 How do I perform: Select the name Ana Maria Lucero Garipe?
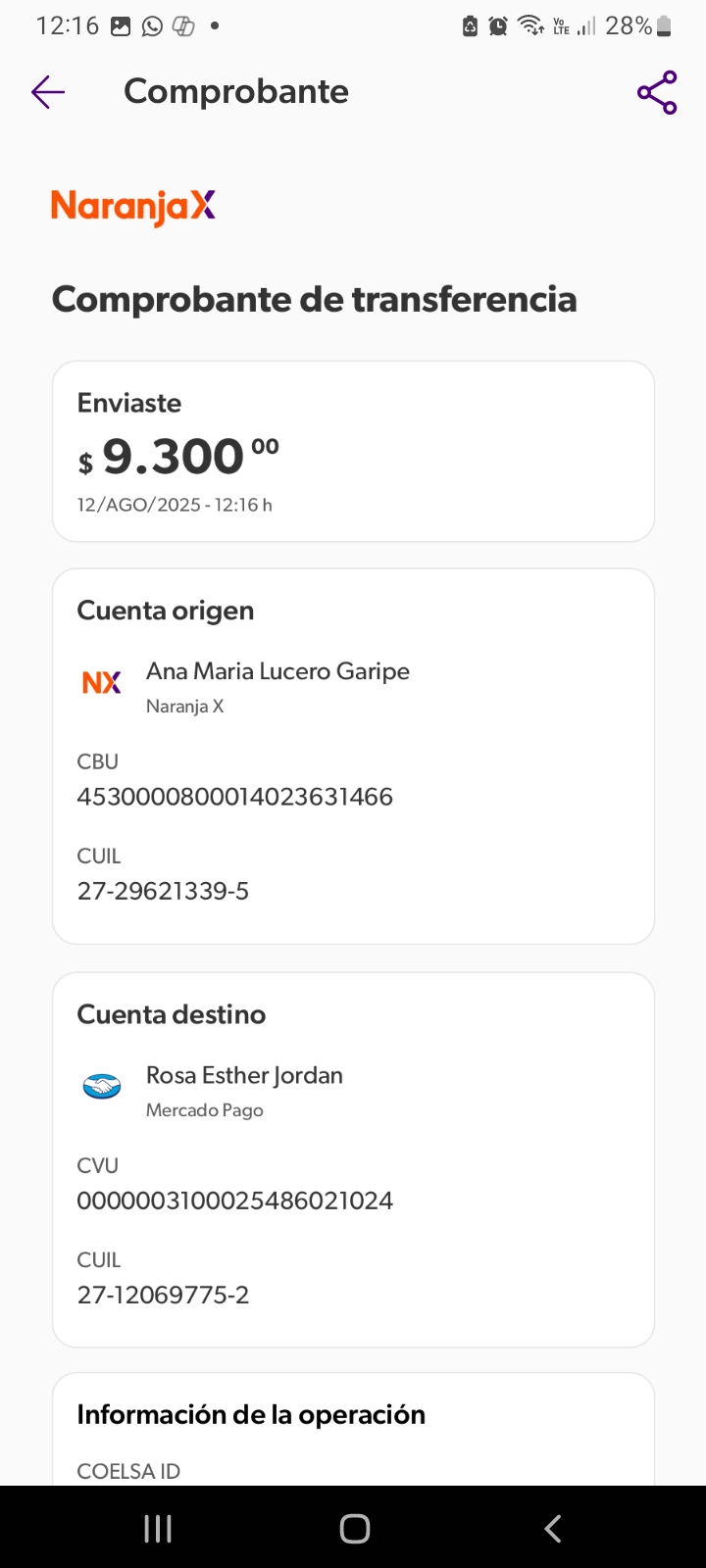point(277,671)
